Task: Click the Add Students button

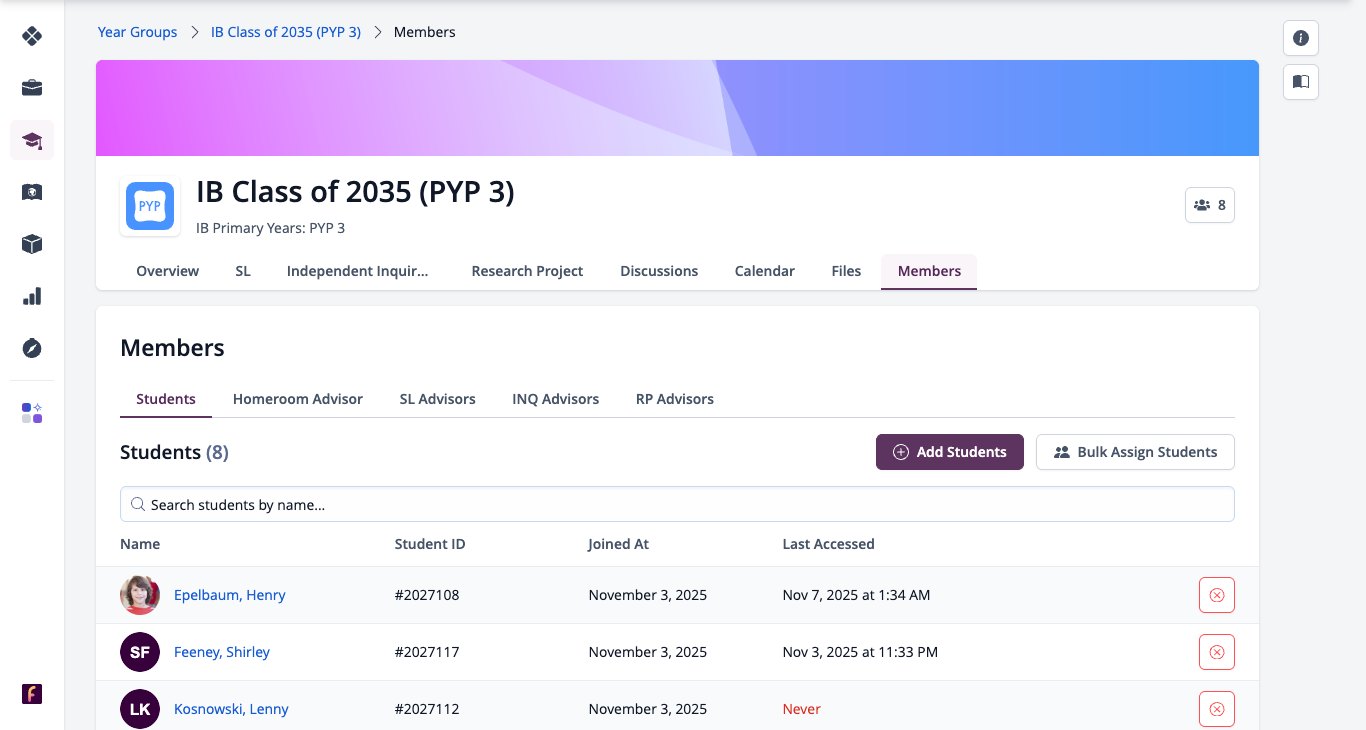Action: pyautogui.click(x=950, y=452)
